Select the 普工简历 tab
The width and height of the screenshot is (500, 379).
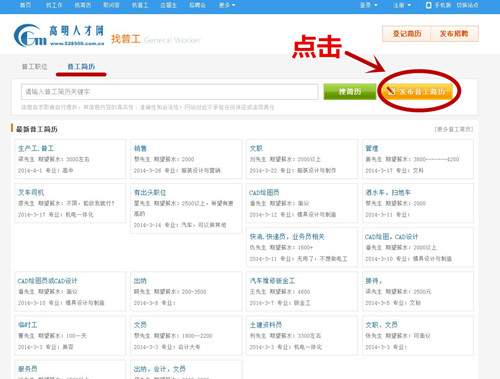pyautogui.click(x=81, y=67)
